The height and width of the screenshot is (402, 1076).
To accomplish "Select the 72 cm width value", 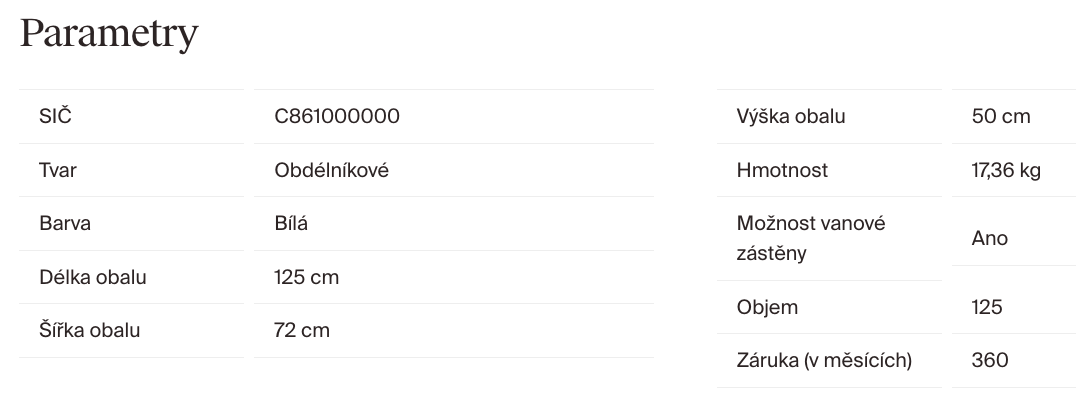I will point(302,330).
